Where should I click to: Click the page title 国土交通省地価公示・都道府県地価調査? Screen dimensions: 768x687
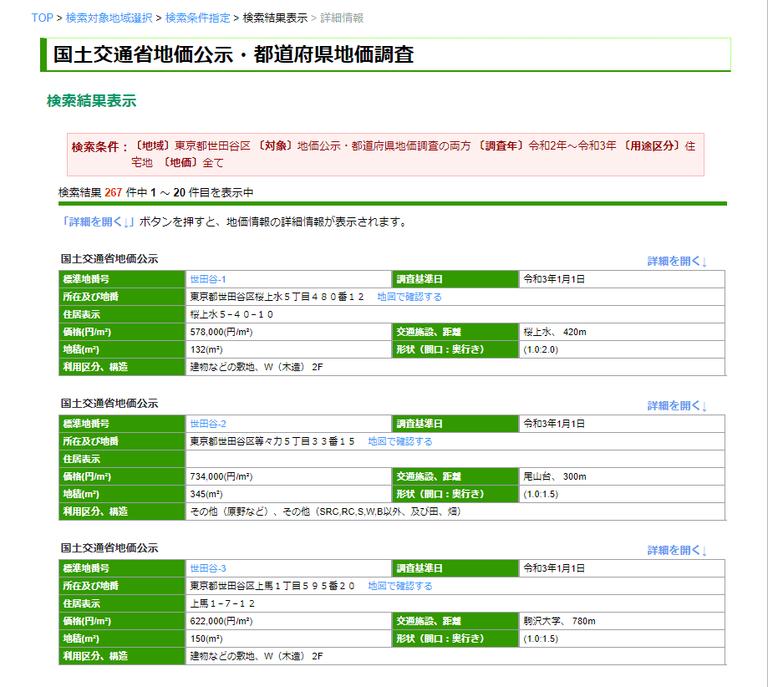pos(234,54)
